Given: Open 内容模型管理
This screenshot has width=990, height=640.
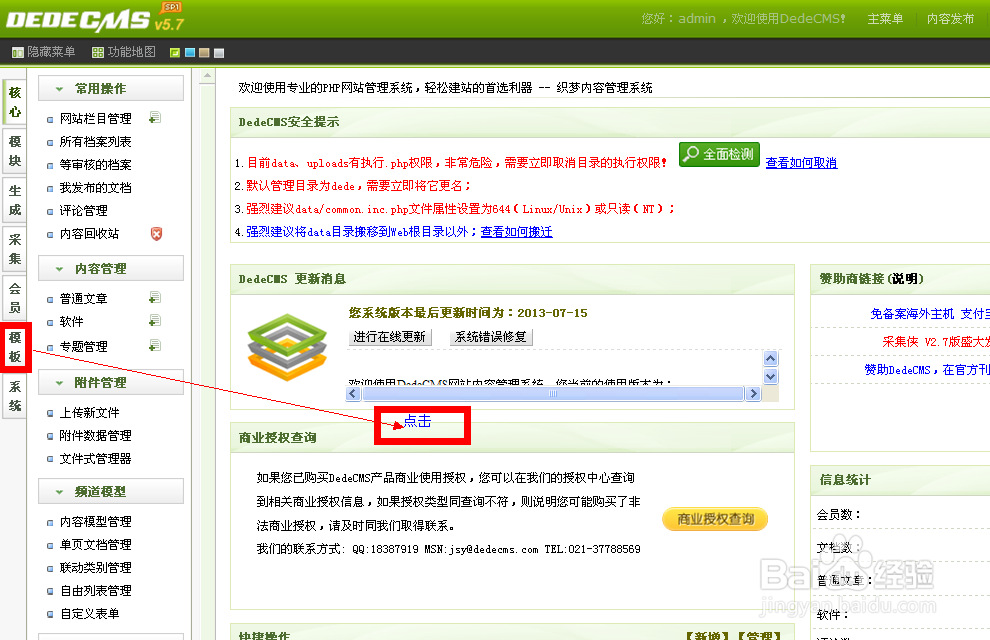Looking at the screenshot, I should 95,522.
